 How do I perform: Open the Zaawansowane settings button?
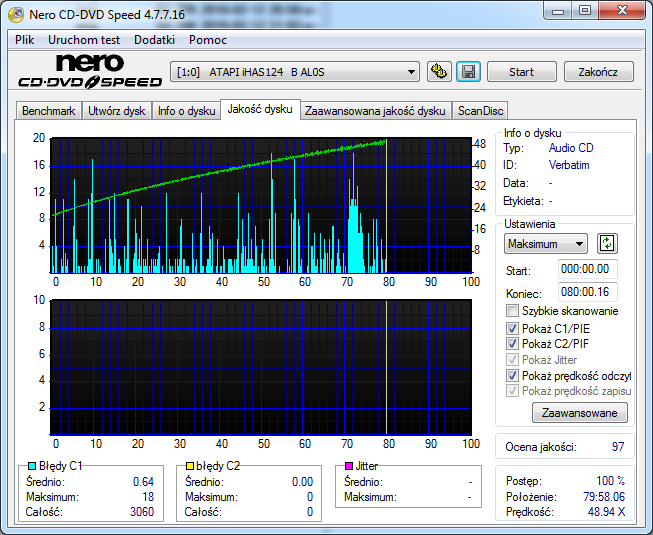click(580, 413)
